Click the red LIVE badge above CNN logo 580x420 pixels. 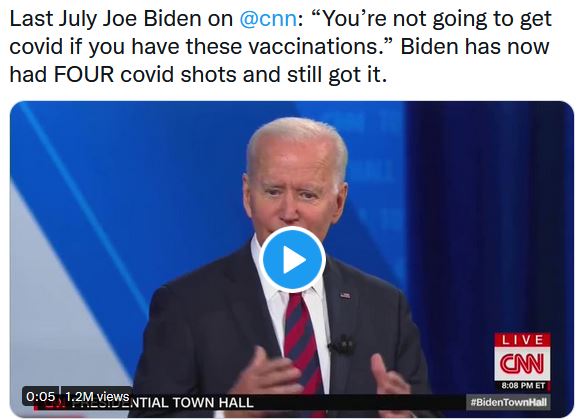pyautogui.click(x=522, y=340)
